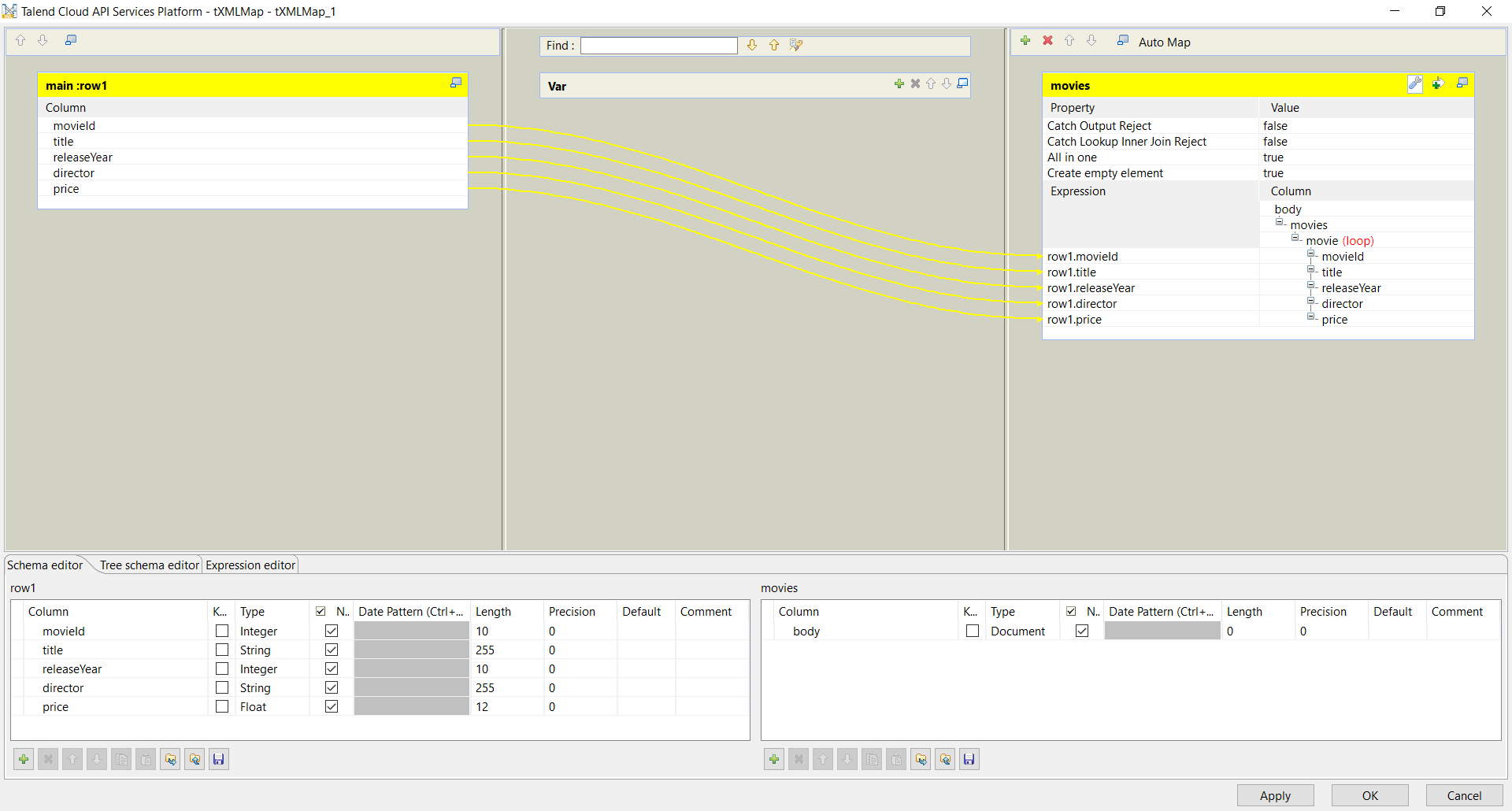Uncheck nullable for the title column
The image size is (1512, 811).
coord(332,650)
